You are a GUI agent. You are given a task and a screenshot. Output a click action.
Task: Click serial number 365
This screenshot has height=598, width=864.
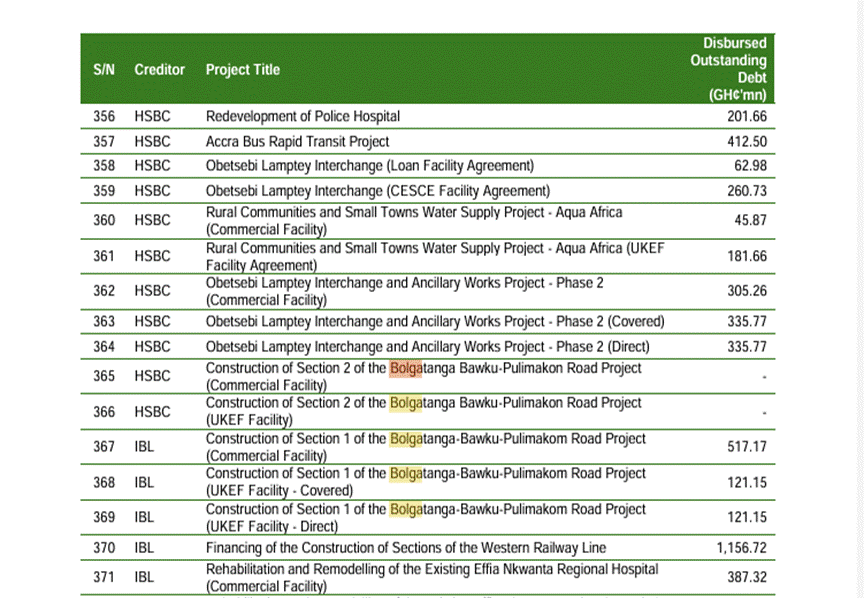104,376
